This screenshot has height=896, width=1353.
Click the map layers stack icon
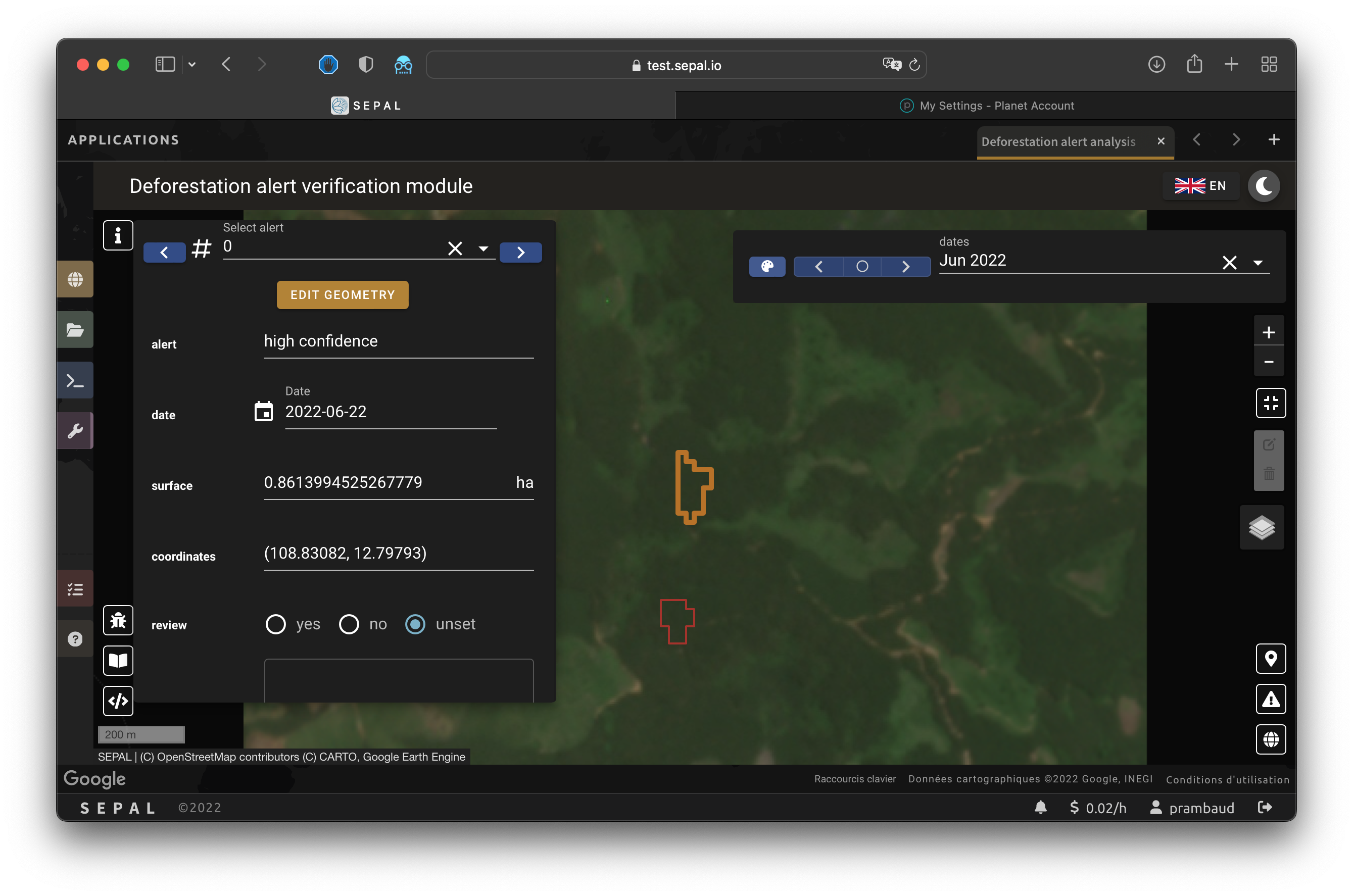1262,527
